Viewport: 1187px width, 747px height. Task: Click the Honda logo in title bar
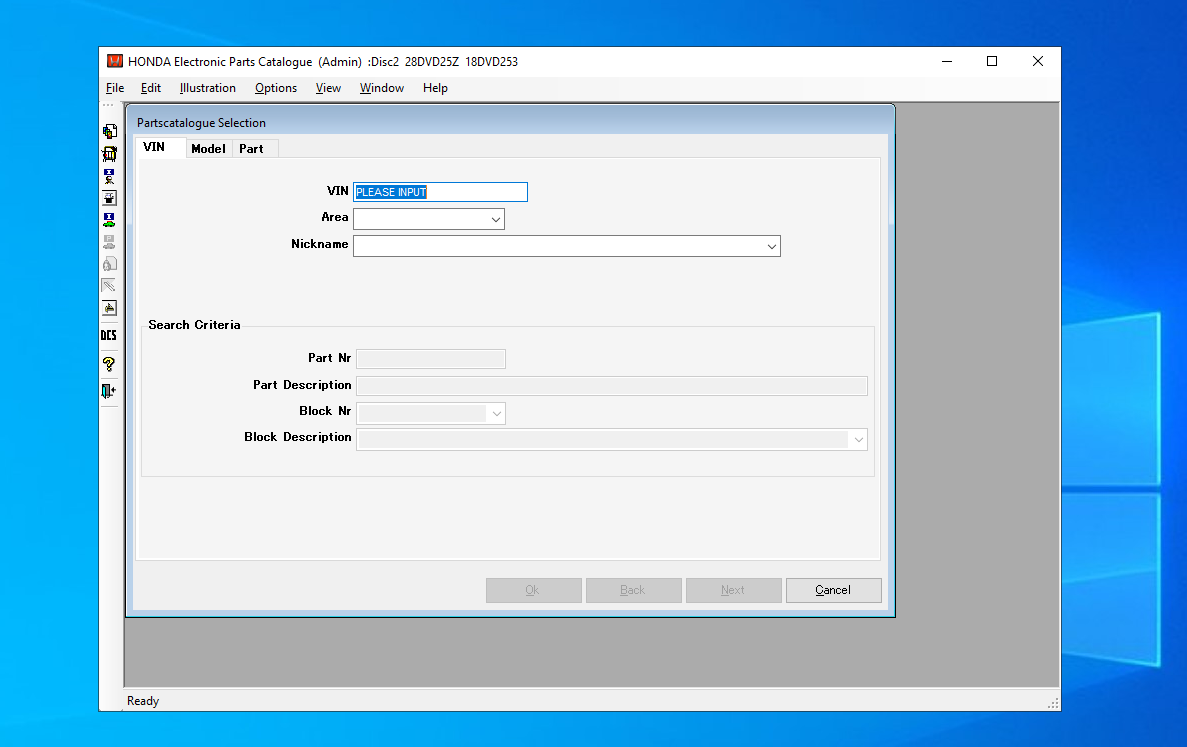(x=115, y=61)
